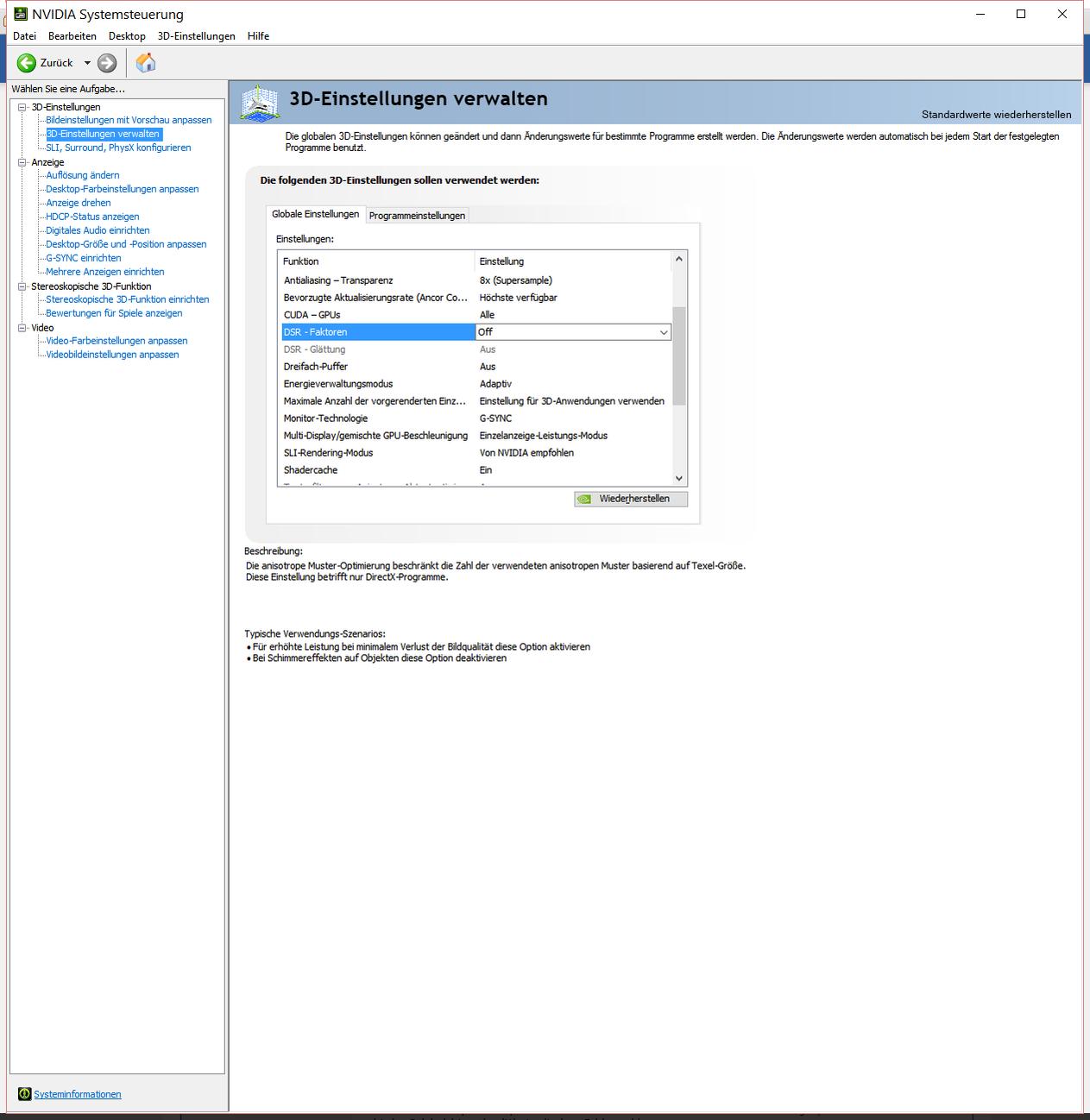Open the Bearbeiten menu
Screen dimensions: 1090x1120
[72, 36]
